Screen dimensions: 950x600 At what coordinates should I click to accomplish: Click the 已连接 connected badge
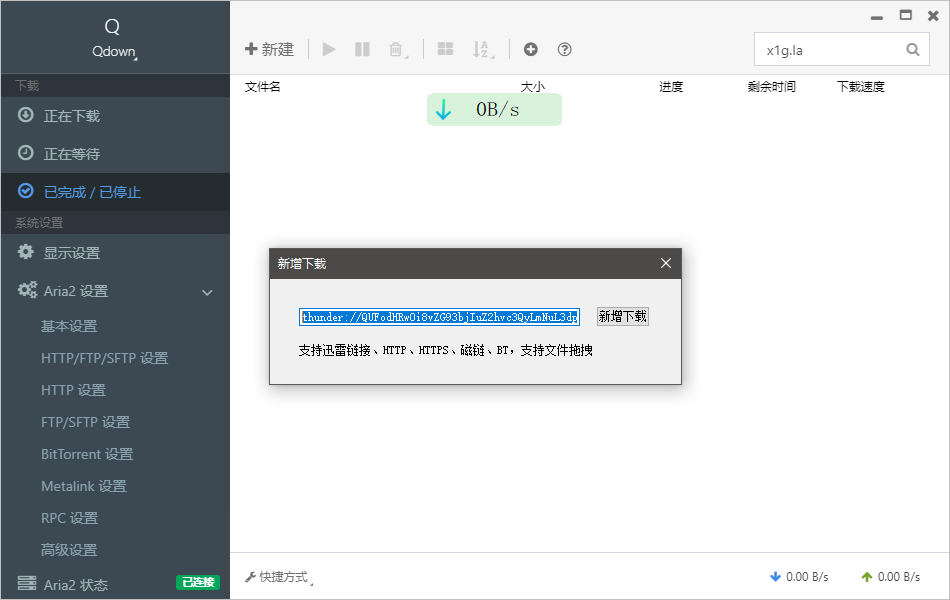click(198, 582)
